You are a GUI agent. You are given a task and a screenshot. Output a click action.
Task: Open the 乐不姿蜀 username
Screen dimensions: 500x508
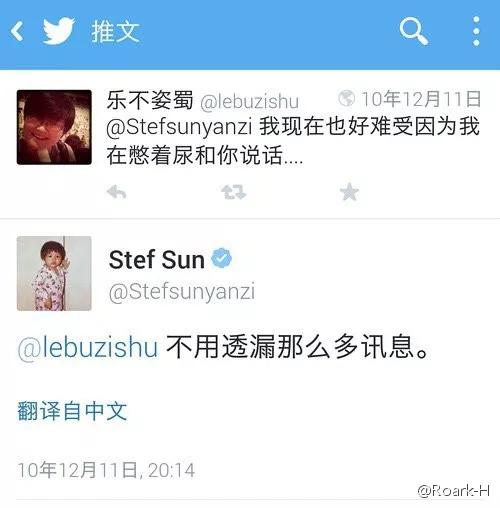click(x=150, y=100)
